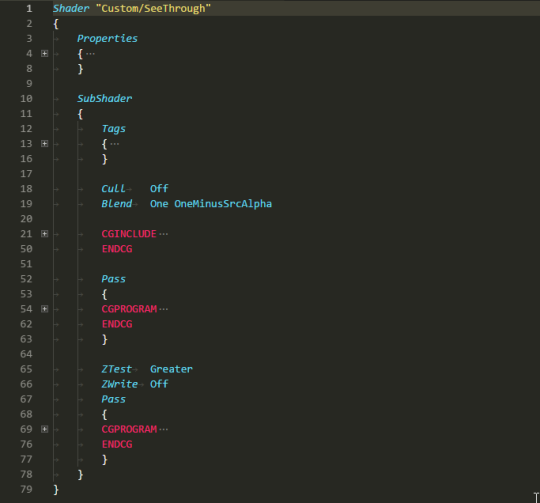
Task: Click line number 10 in the gutter
Action: tap(27, 98)
